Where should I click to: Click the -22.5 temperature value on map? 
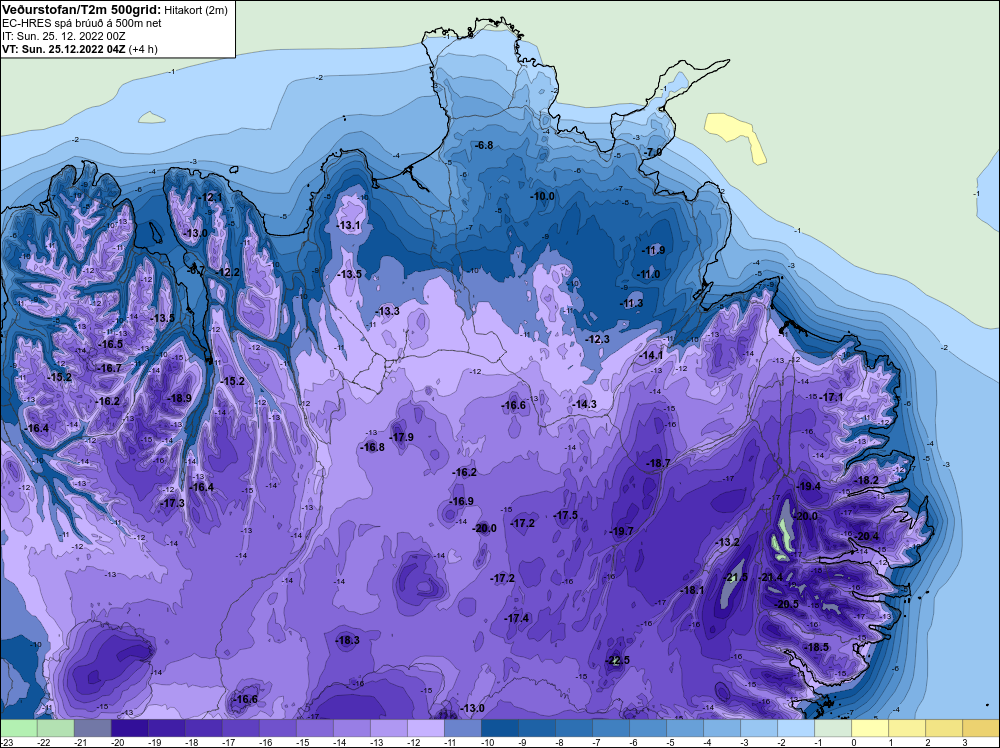click(617, 660)
